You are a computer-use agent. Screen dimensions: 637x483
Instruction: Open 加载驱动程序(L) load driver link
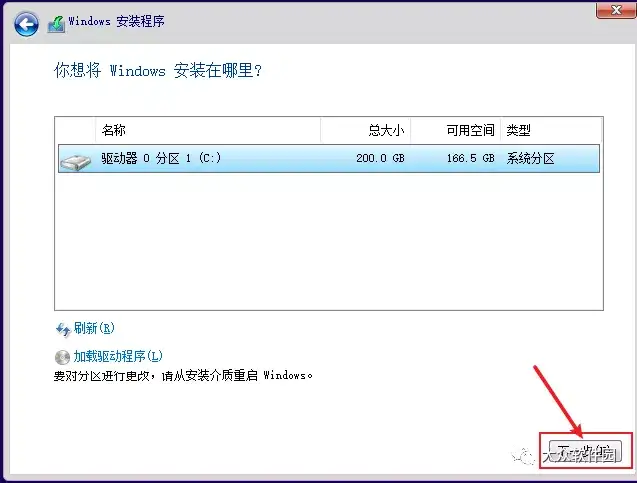(x=118, y=356)
